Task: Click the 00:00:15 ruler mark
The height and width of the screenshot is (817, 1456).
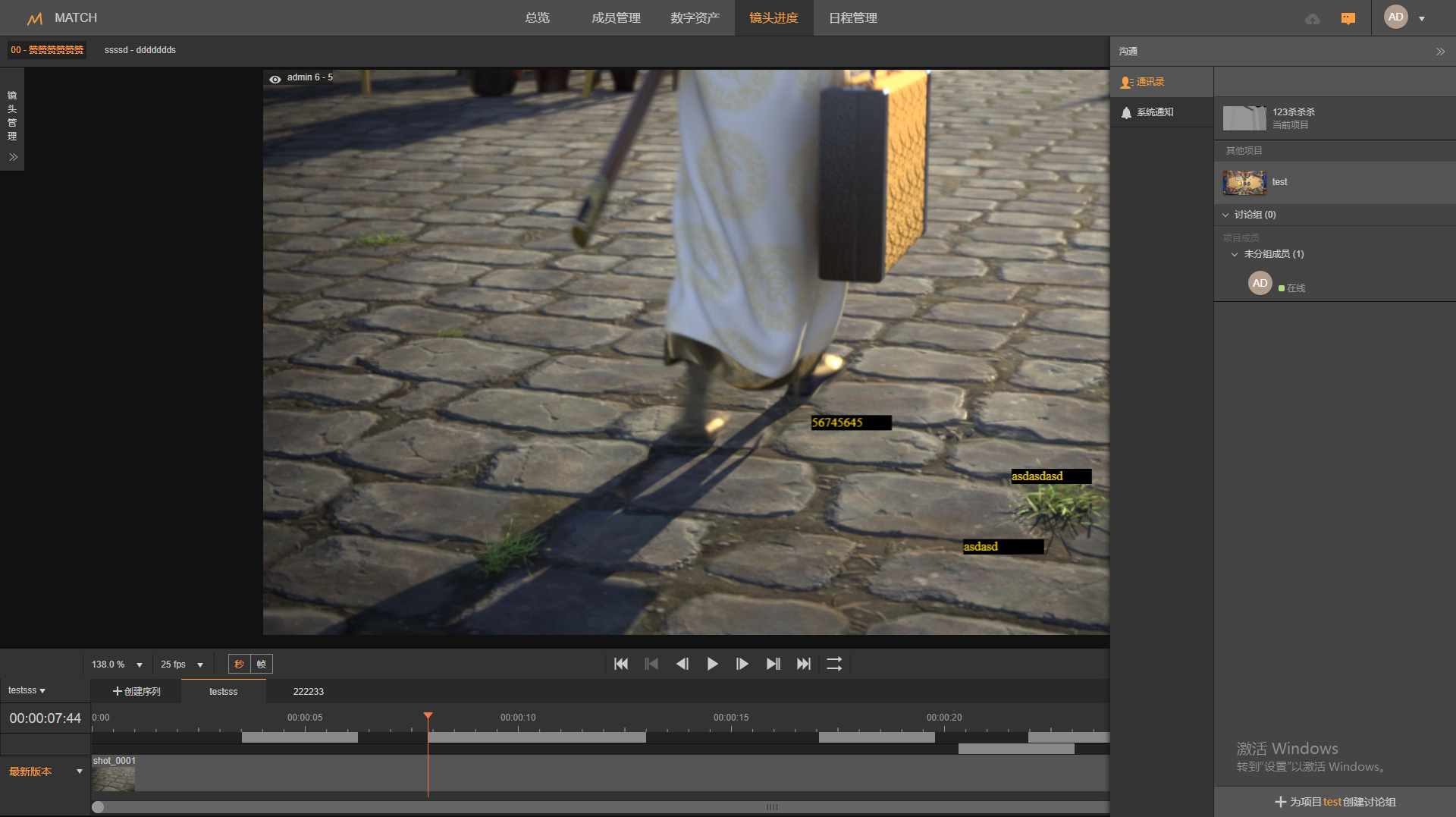Action: pyautogui.click(x=732, y=718)
